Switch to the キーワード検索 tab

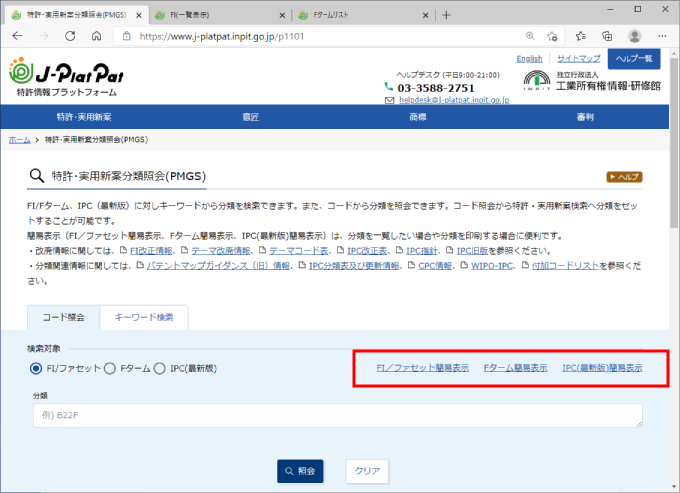click(x=144, y=317)
